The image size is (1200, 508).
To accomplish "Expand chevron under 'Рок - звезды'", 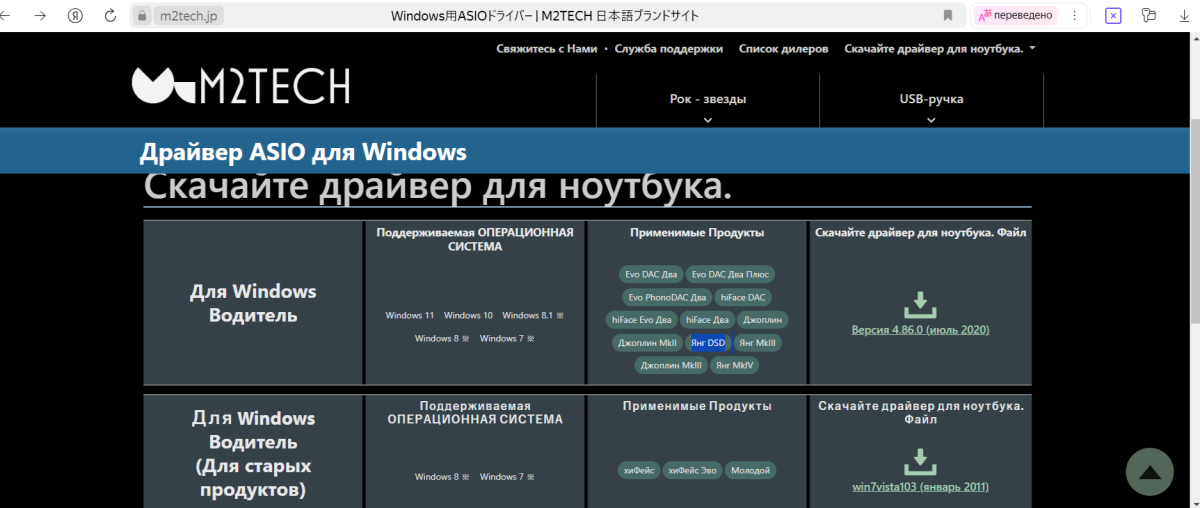I will point(708,120).
